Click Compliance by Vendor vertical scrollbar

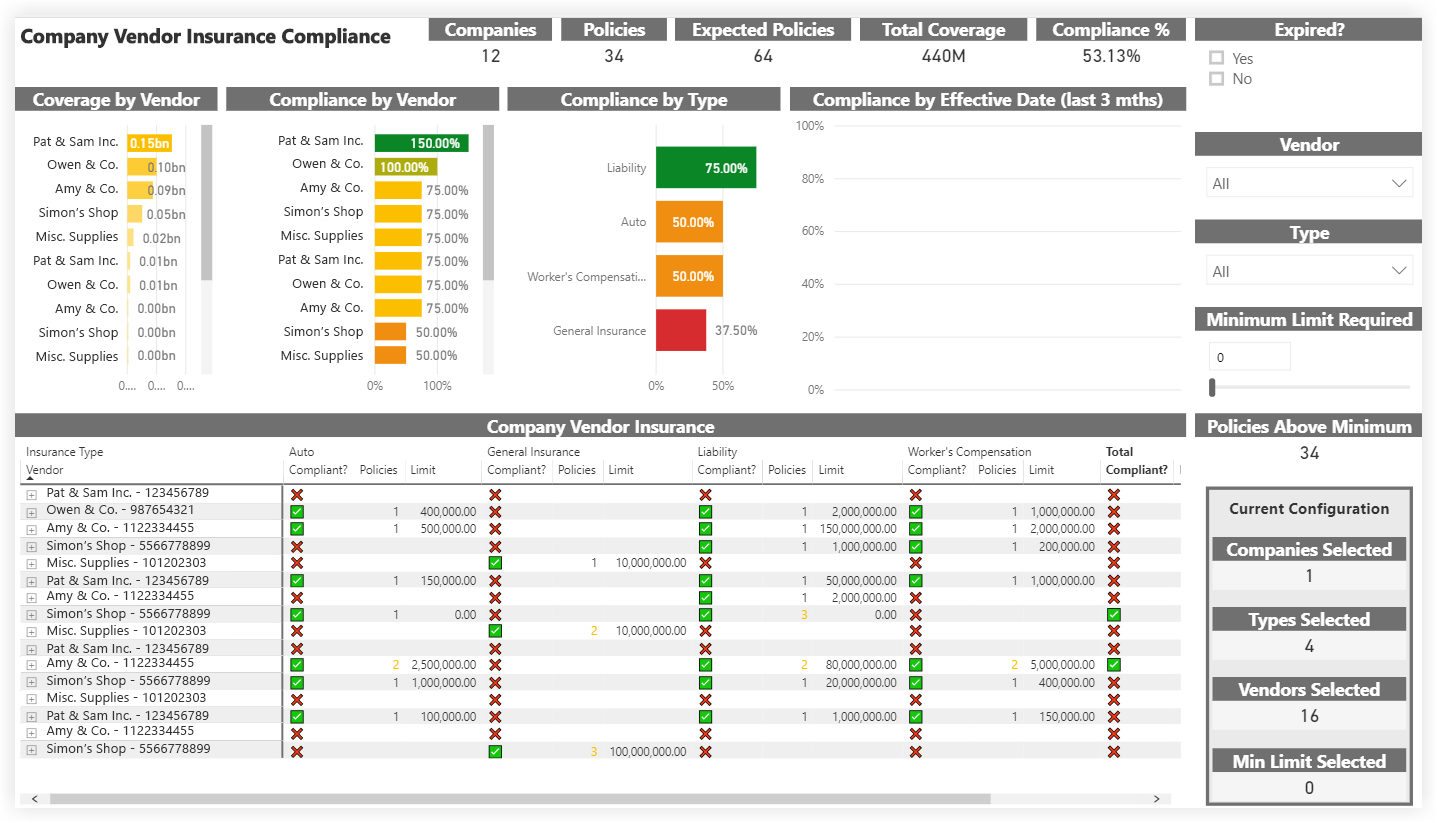tap(489, 202)
